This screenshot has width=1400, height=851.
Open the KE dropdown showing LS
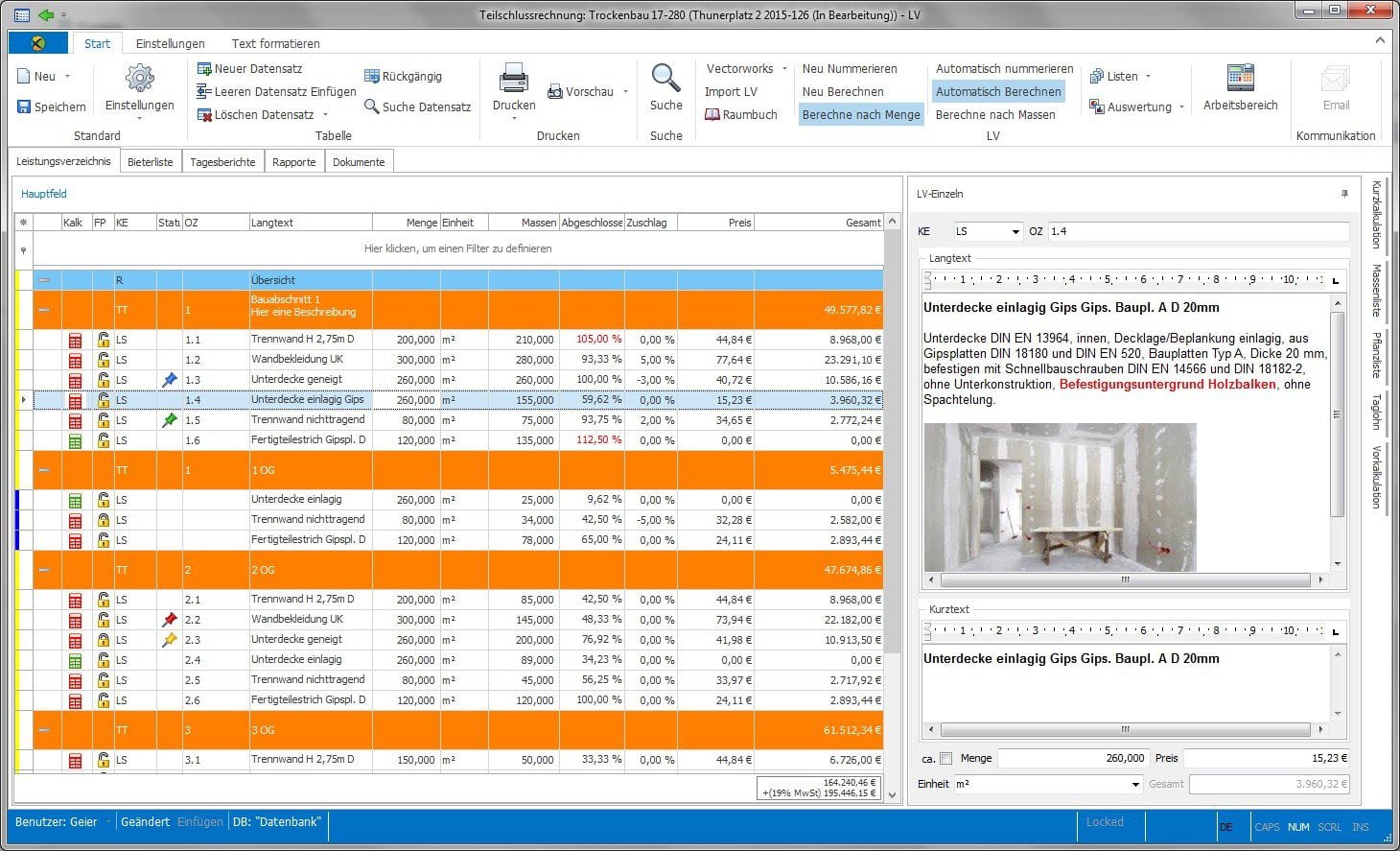pyautogui.click(x=1015, y=231)
